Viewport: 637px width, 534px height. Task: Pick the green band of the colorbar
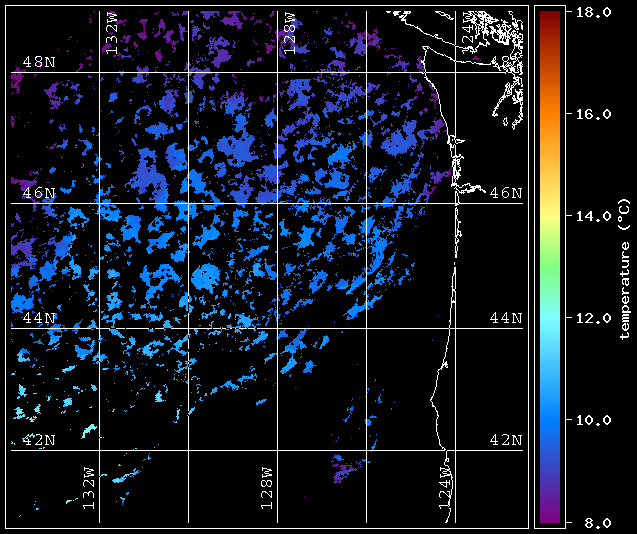pyautogui.click(x=550, y=268)
